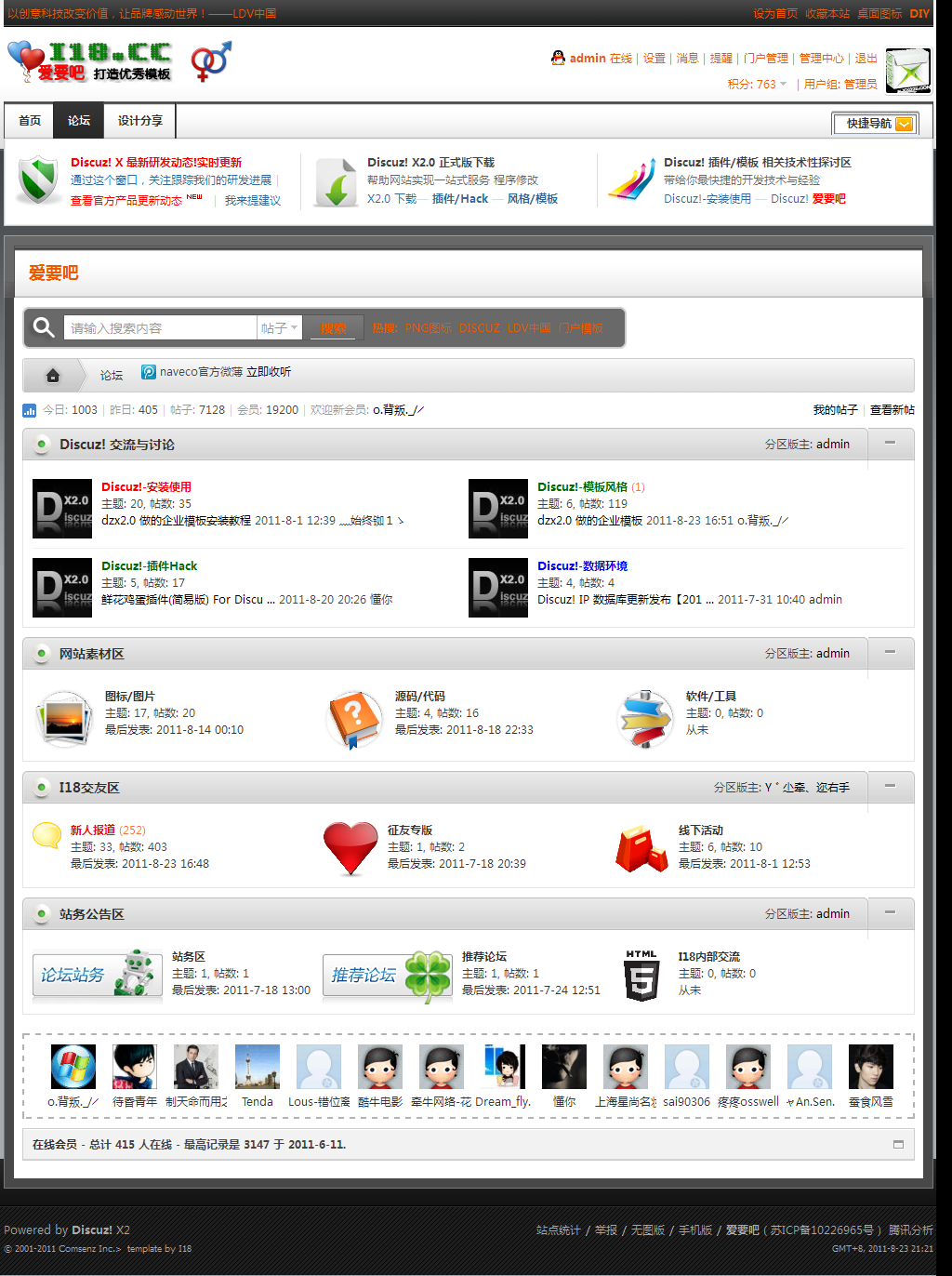Click the orange 搜索 button
The height and width of the screenshot is (1276, 952).
coord(333,328)
